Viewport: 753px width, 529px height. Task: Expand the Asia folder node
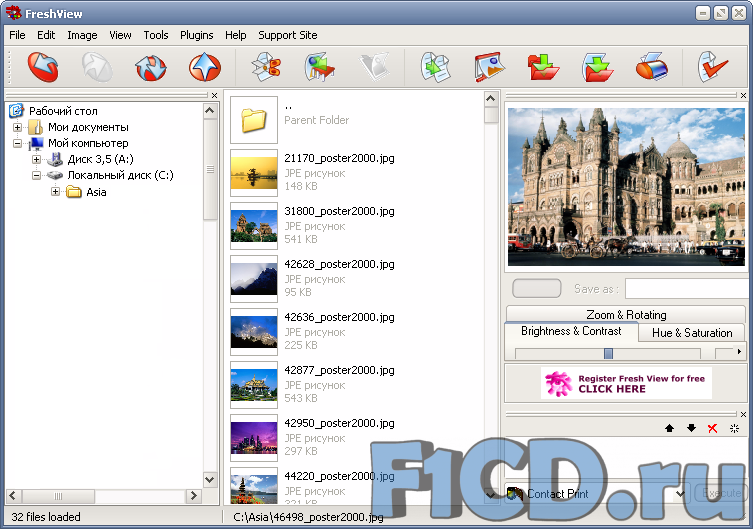point(56,192)
